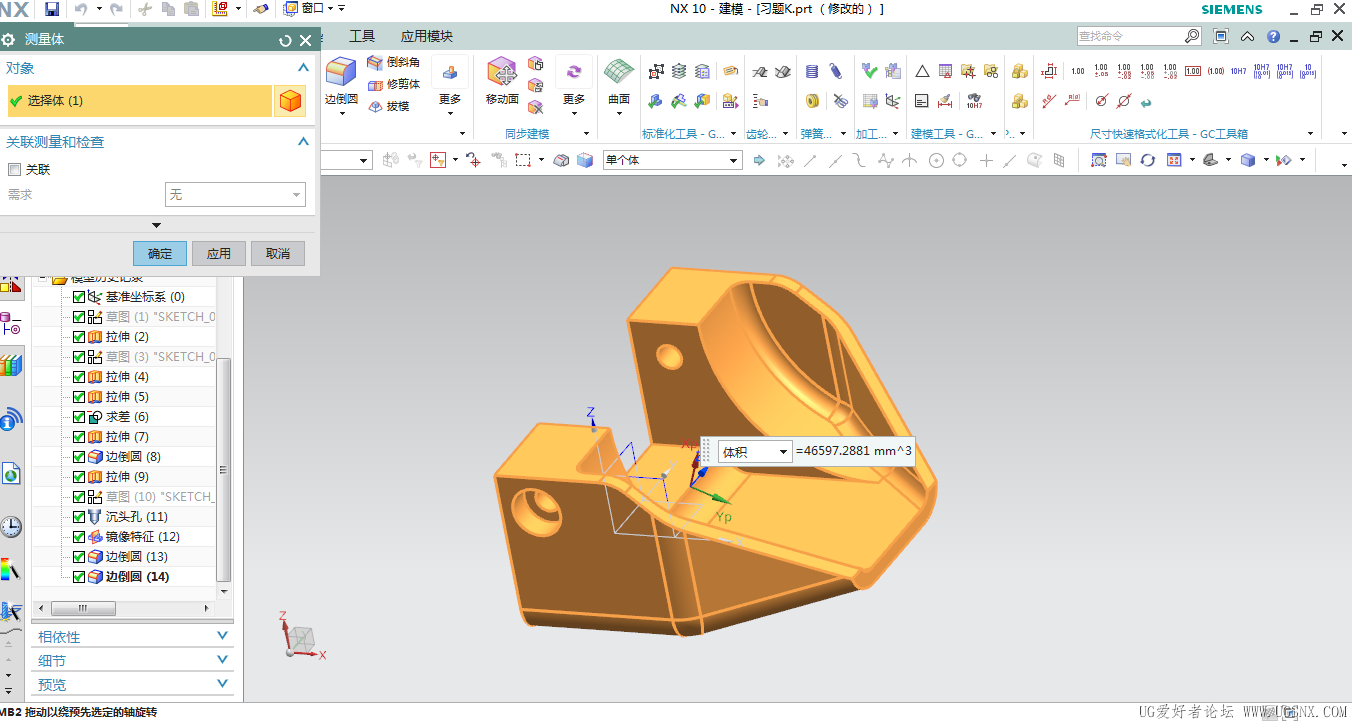Toggle the 镜像特征 (12) feature checkbox
This screenshot has width=1352, height=724.
click(80, 537)
